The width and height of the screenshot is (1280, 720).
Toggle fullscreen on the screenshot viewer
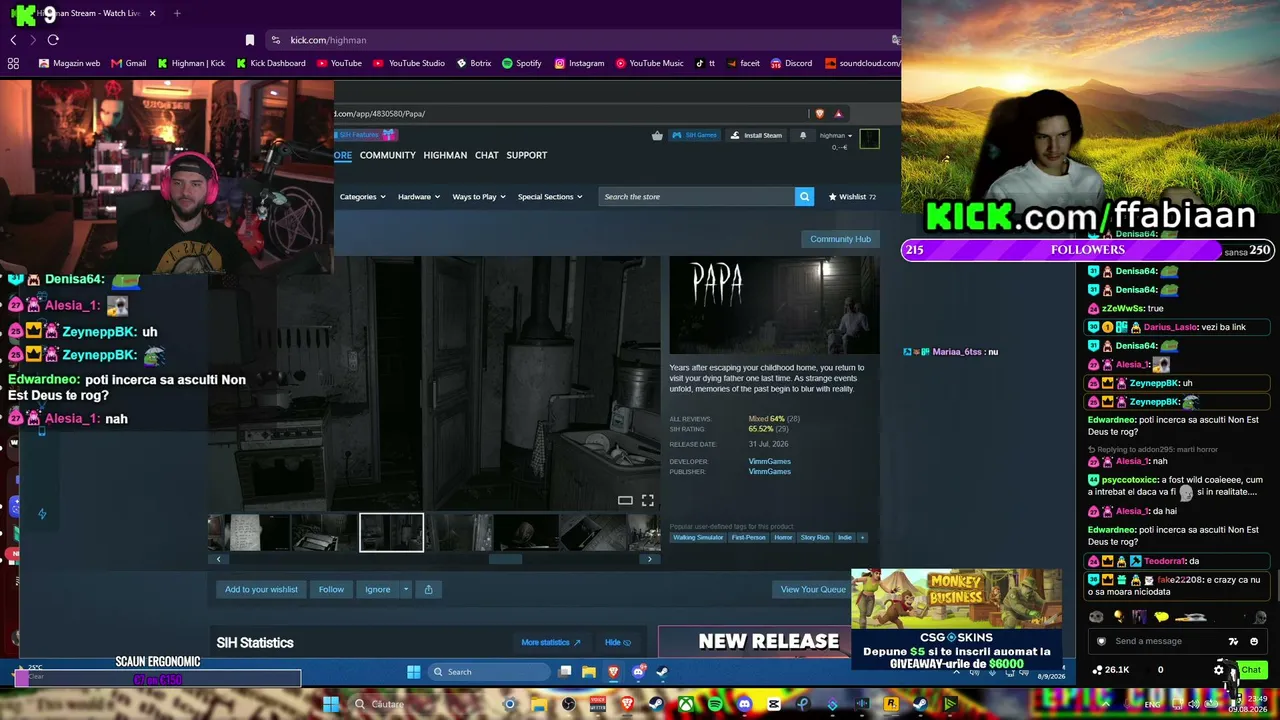(x=648, y=500)
